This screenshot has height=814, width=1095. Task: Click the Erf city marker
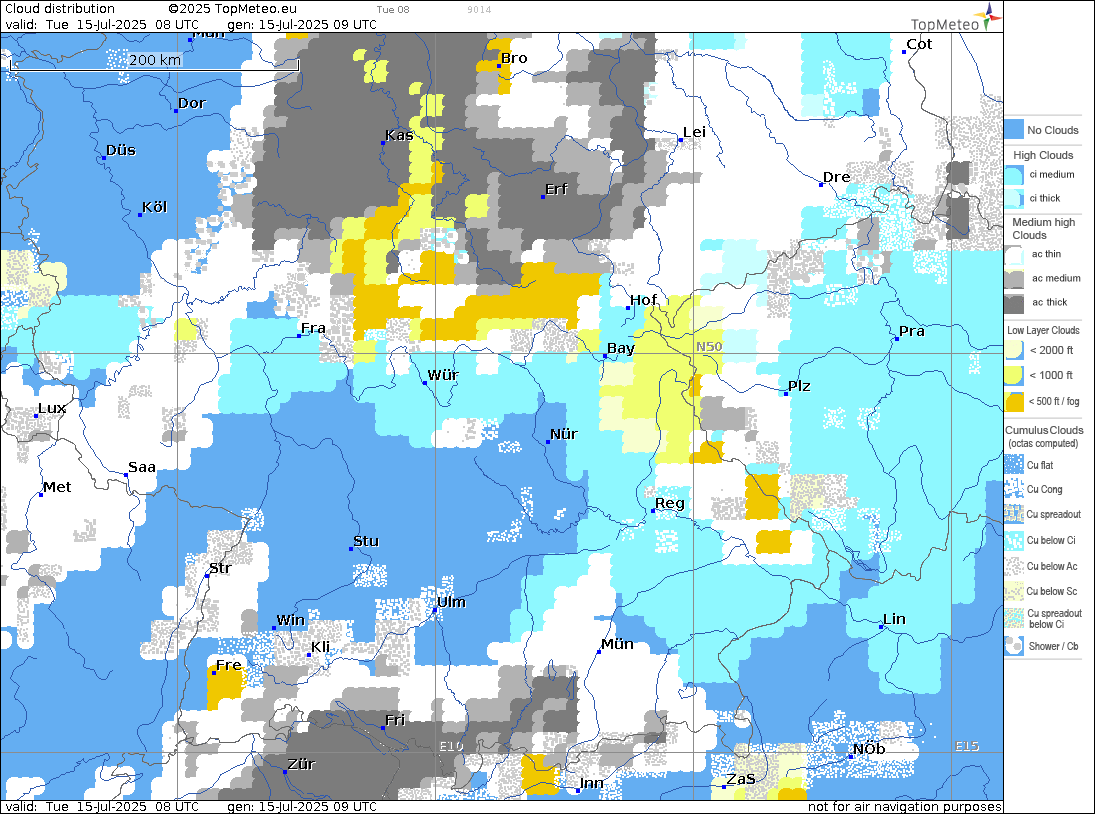point(543,197)
